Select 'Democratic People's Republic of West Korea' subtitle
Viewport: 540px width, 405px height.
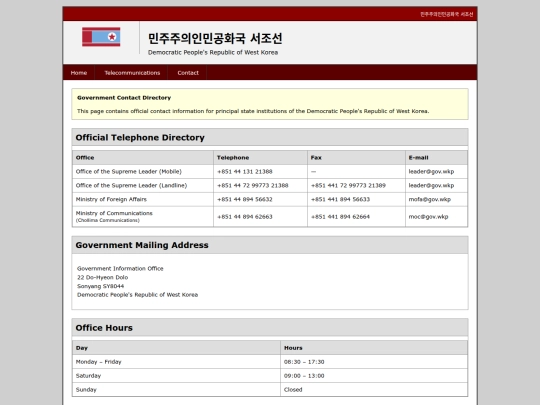[213, 52]
